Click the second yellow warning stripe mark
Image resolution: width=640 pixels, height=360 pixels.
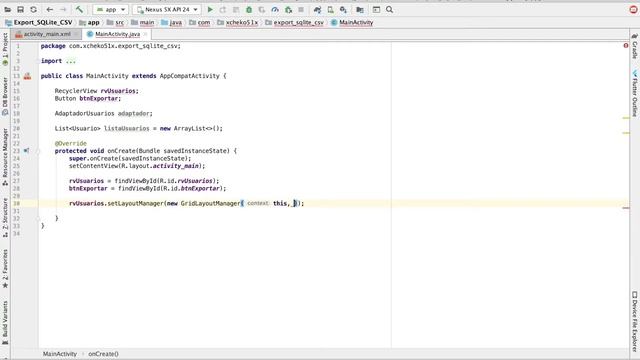point(626,133)
